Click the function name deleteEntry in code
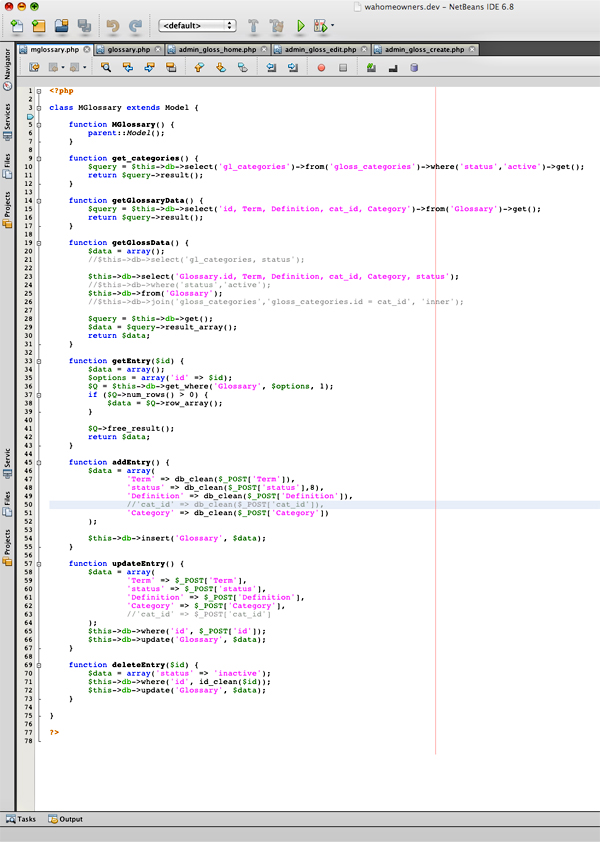The width and height of the screenshot is (600, 842). 139,665
